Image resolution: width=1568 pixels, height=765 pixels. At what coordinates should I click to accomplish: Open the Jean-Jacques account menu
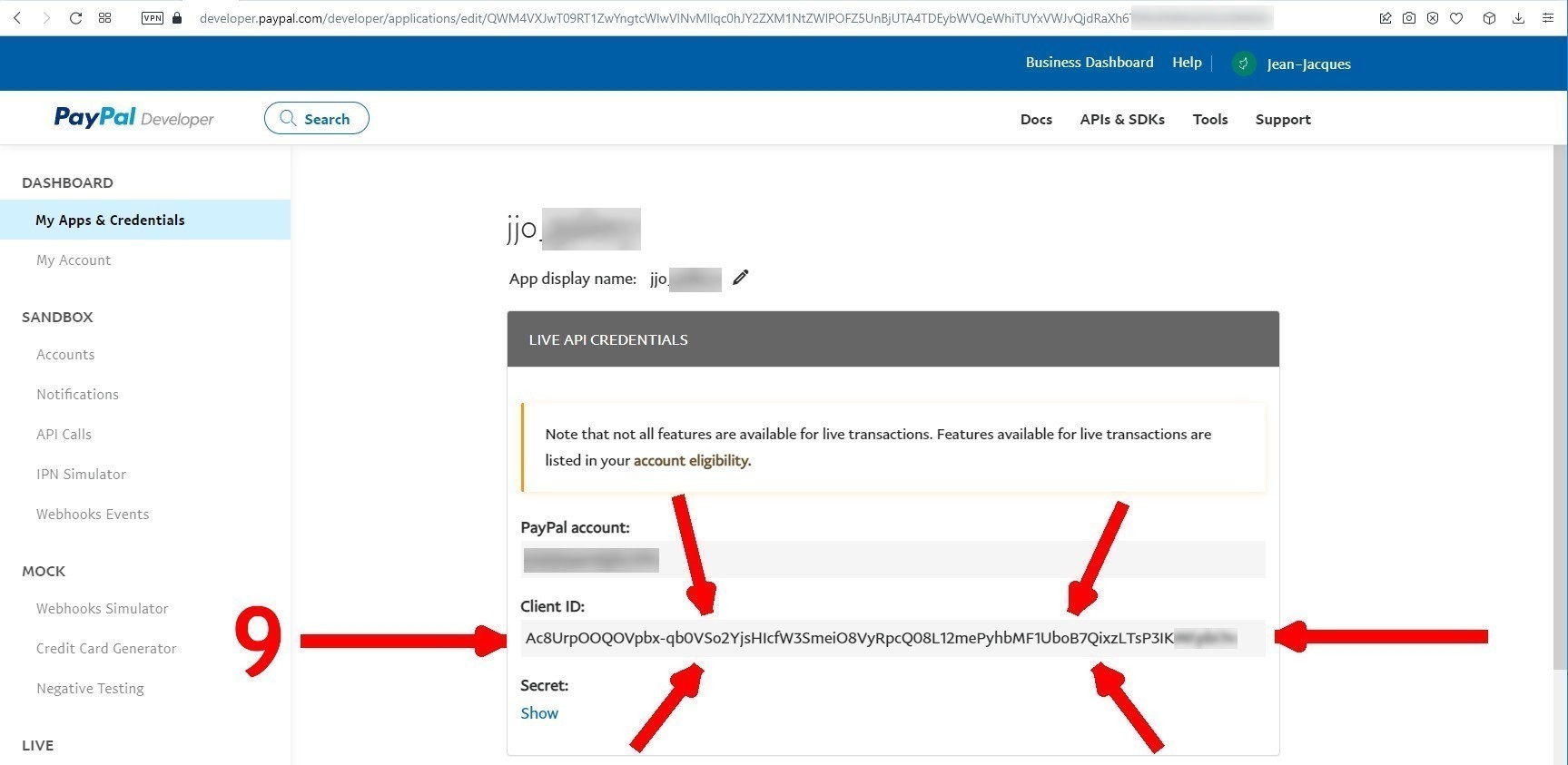[1308, 64]
